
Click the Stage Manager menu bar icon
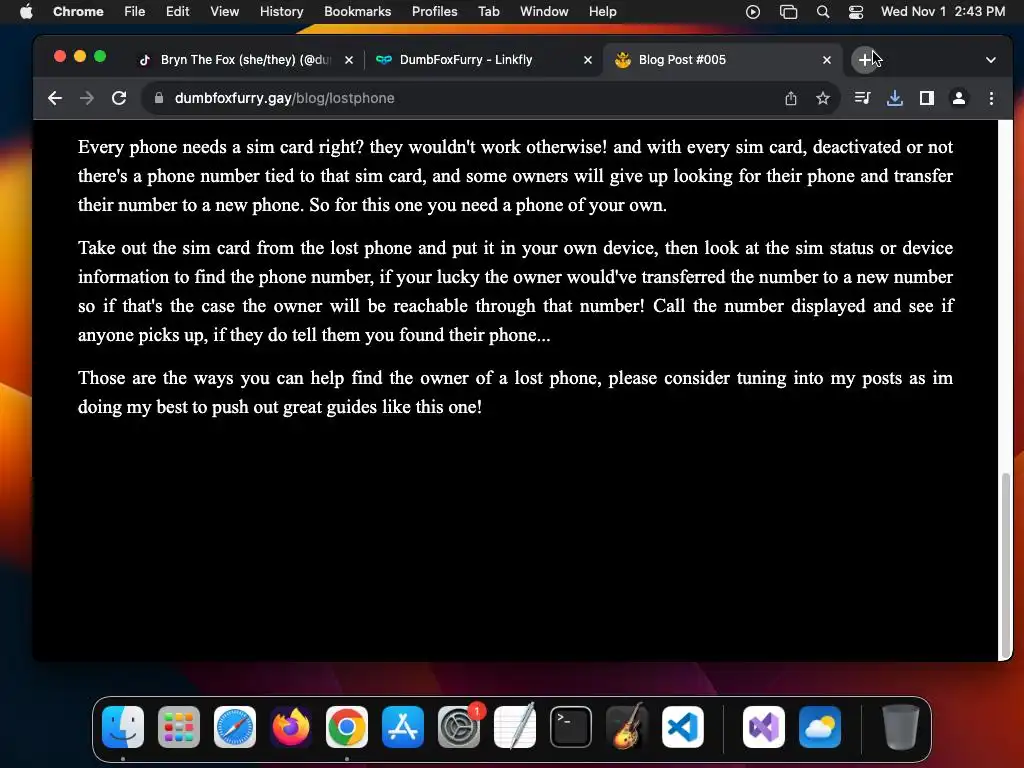point(788,12)
